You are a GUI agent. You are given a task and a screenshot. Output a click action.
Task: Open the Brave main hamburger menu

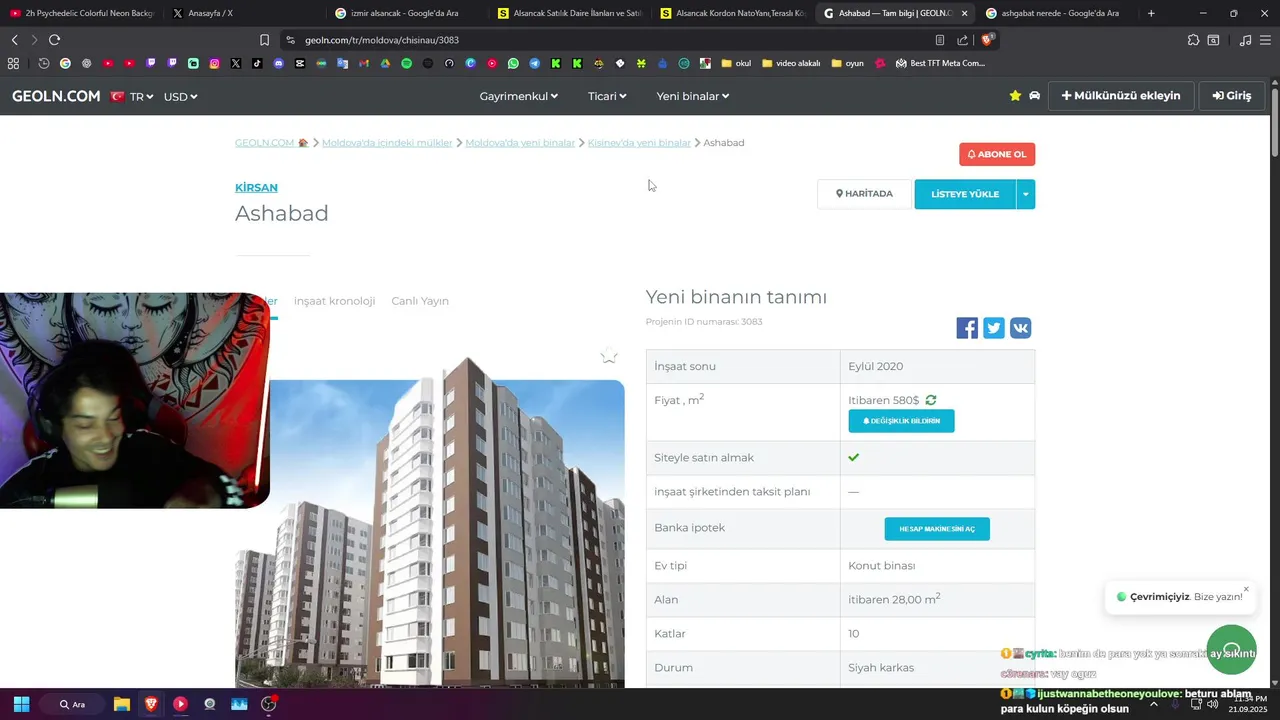click(1266, 40)
